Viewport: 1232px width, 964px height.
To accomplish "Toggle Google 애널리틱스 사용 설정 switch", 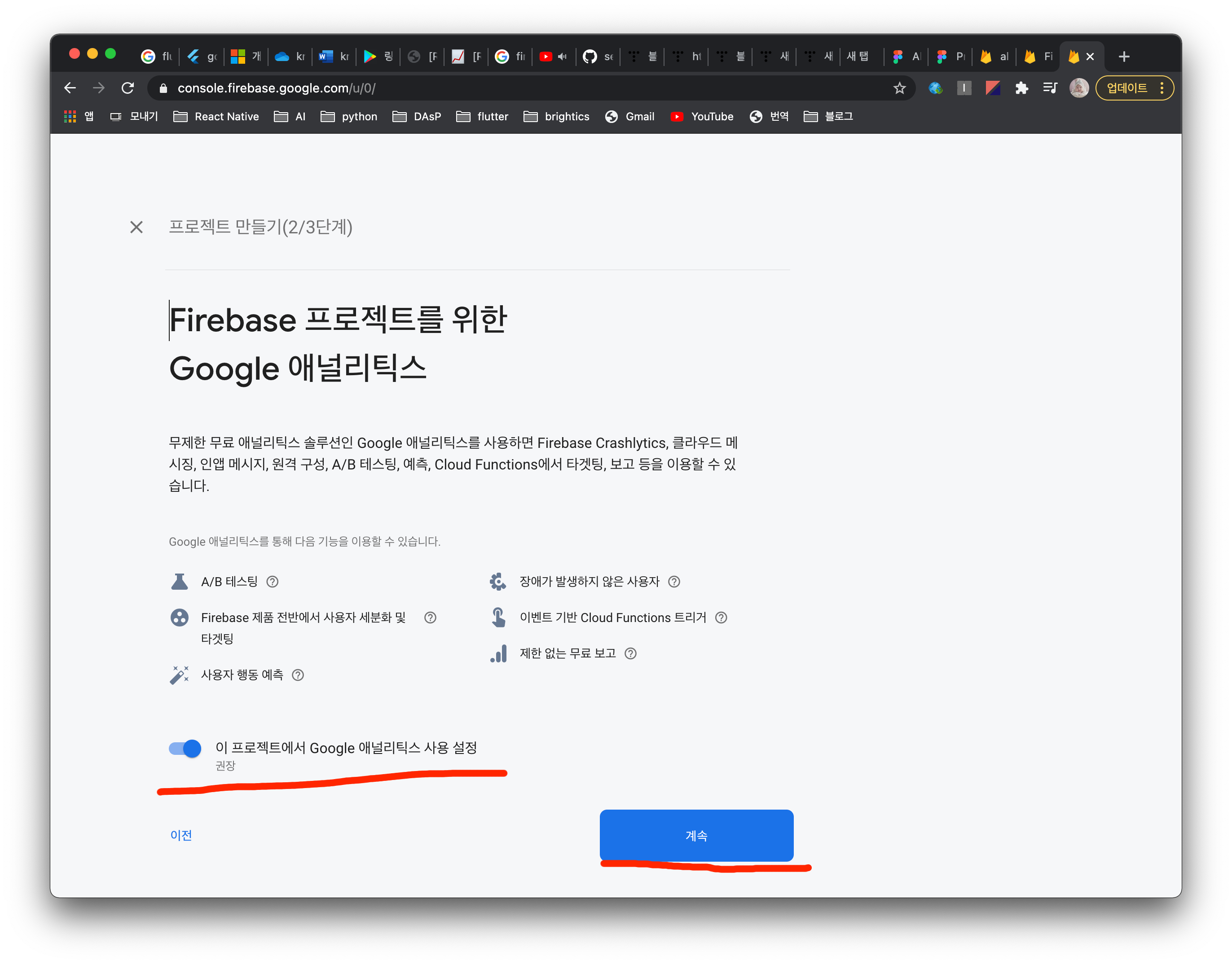I will coord(185,749).
